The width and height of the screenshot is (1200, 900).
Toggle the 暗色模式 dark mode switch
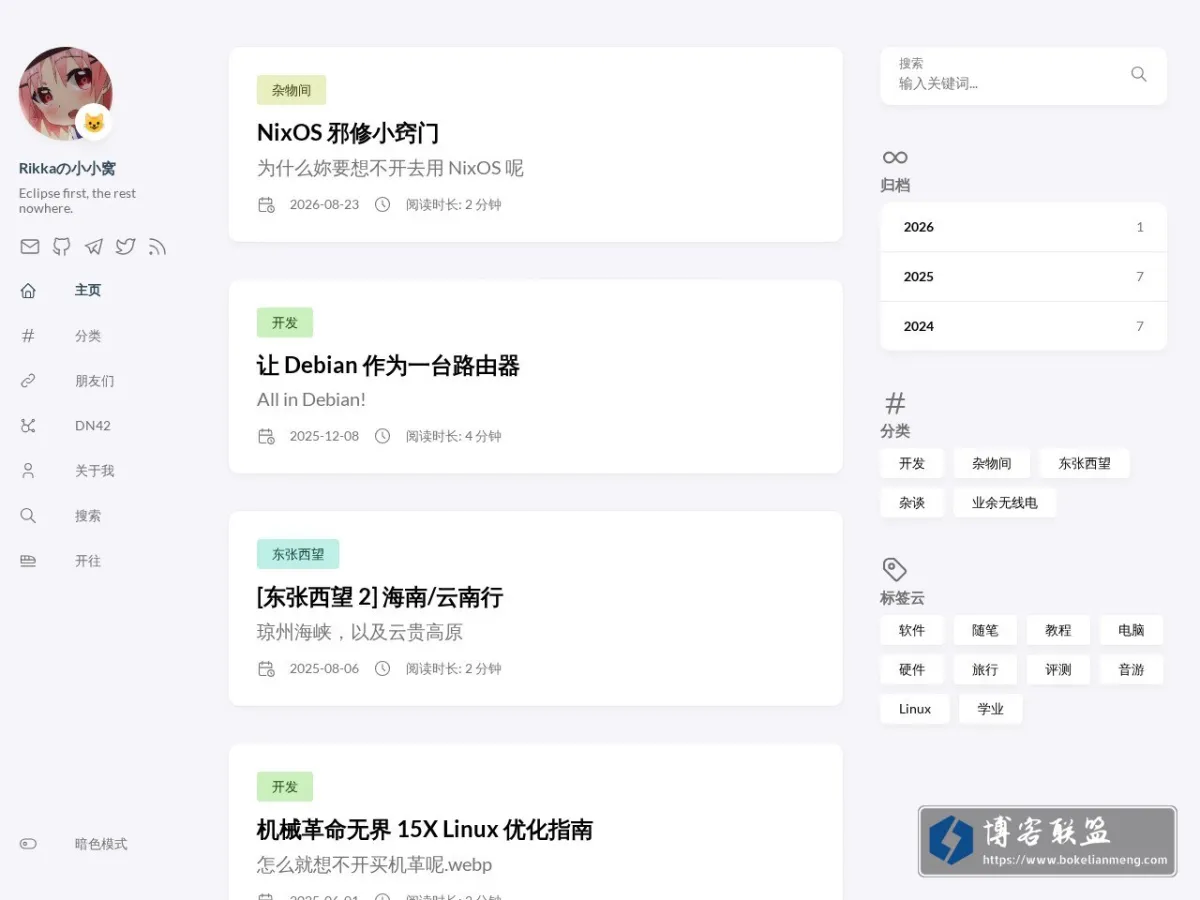28,844
